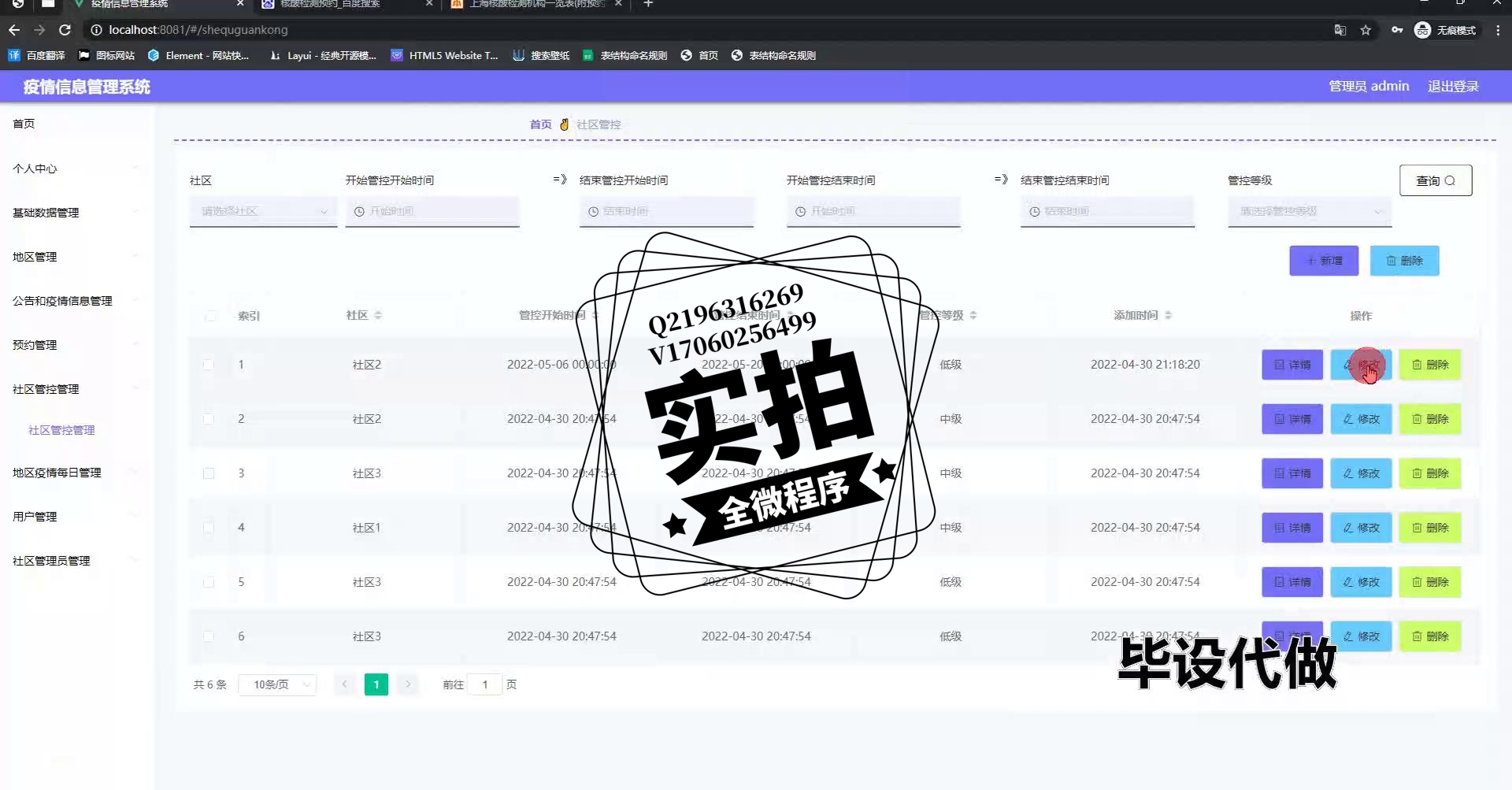Open the password key icon
The width and height of the screenshot is (1512, 790).
coord(1397,30)
